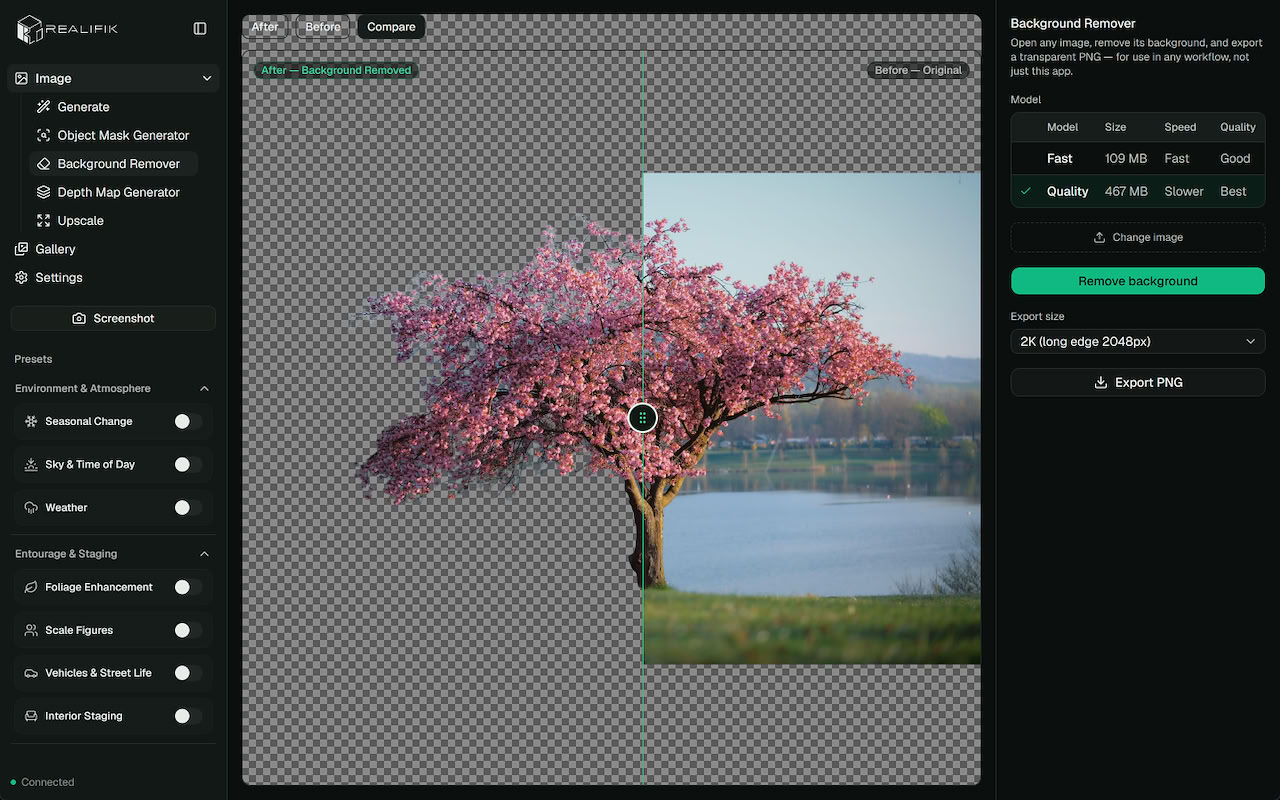Open Generate in the sidebar
1280x800 pixels.
point(83,107)
